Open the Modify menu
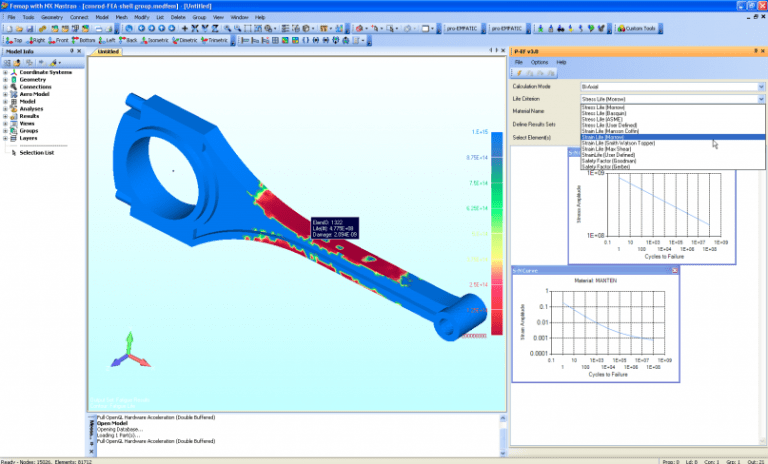 click(142, 17)
